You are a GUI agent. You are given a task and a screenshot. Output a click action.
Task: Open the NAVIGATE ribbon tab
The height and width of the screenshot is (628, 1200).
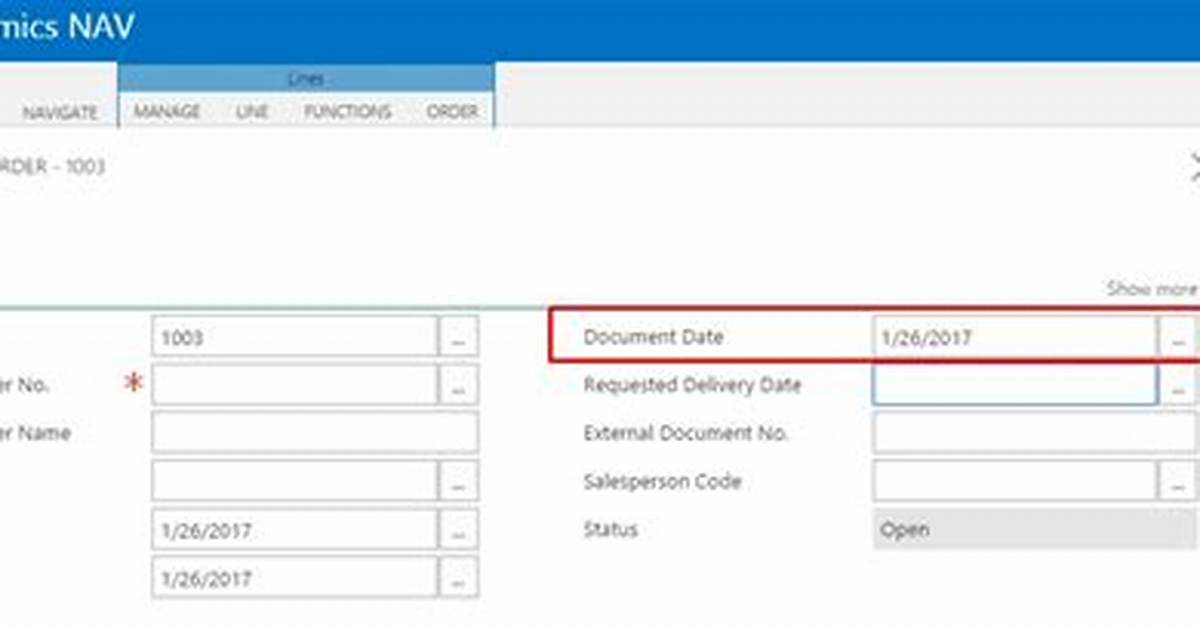pos(60,112)
